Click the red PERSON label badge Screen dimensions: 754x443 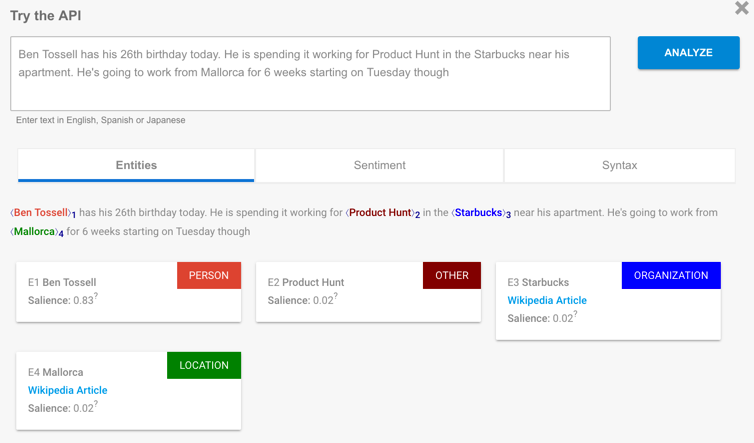click(209, 276)
